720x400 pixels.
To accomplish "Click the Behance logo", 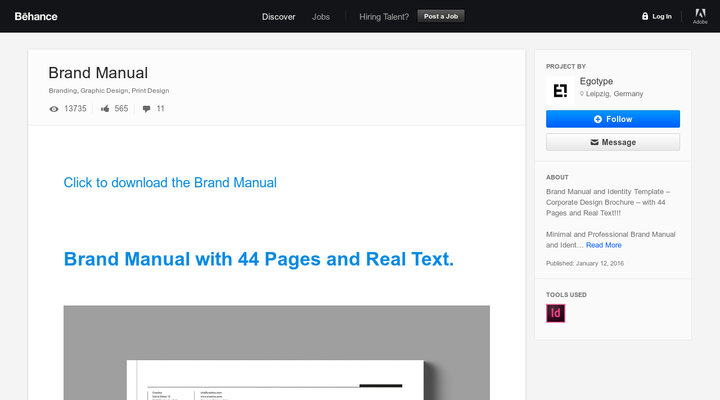I will [x=36, y=16].
